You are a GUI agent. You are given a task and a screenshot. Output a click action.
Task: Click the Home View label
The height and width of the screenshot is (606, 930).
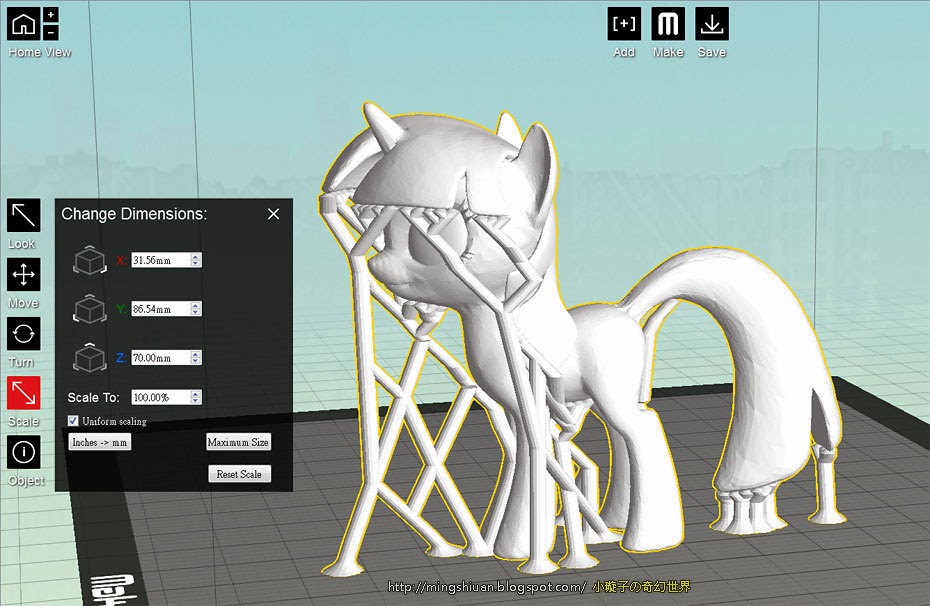[x=40, y=52]
